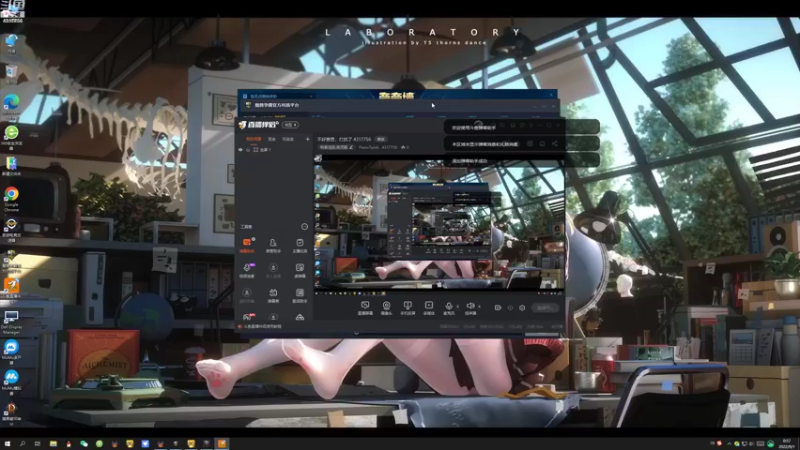
Task: Open the toolbox tool with purple new badge
Action: point(247,270)
